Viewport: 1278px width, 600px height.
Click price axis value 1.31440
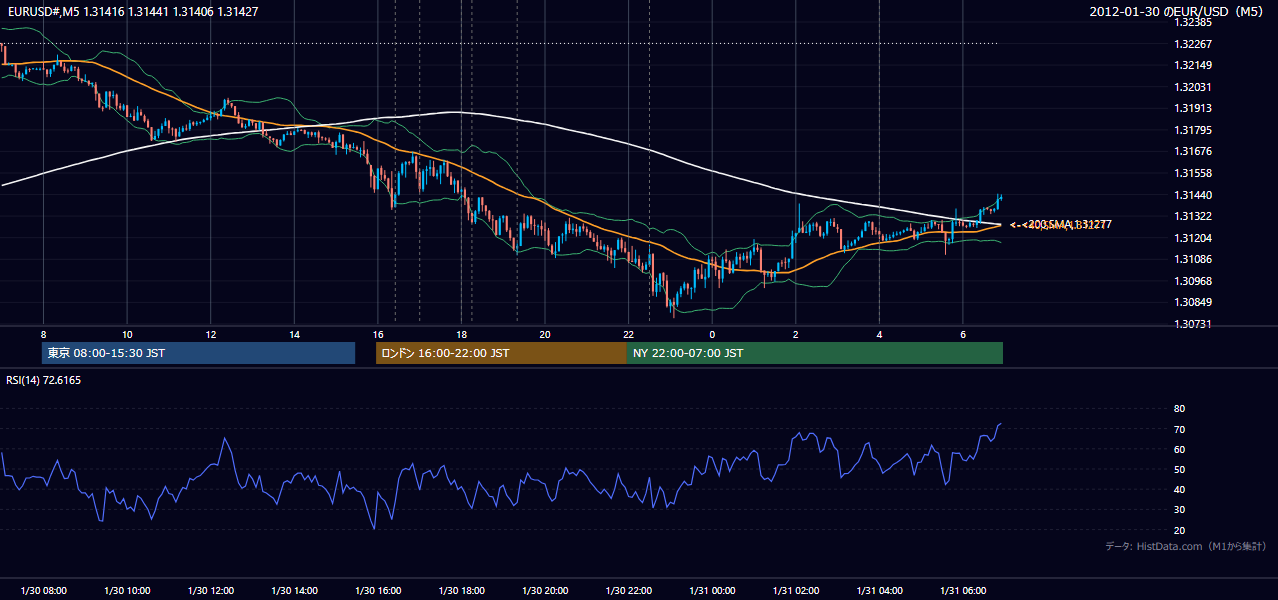(1193, 195)
